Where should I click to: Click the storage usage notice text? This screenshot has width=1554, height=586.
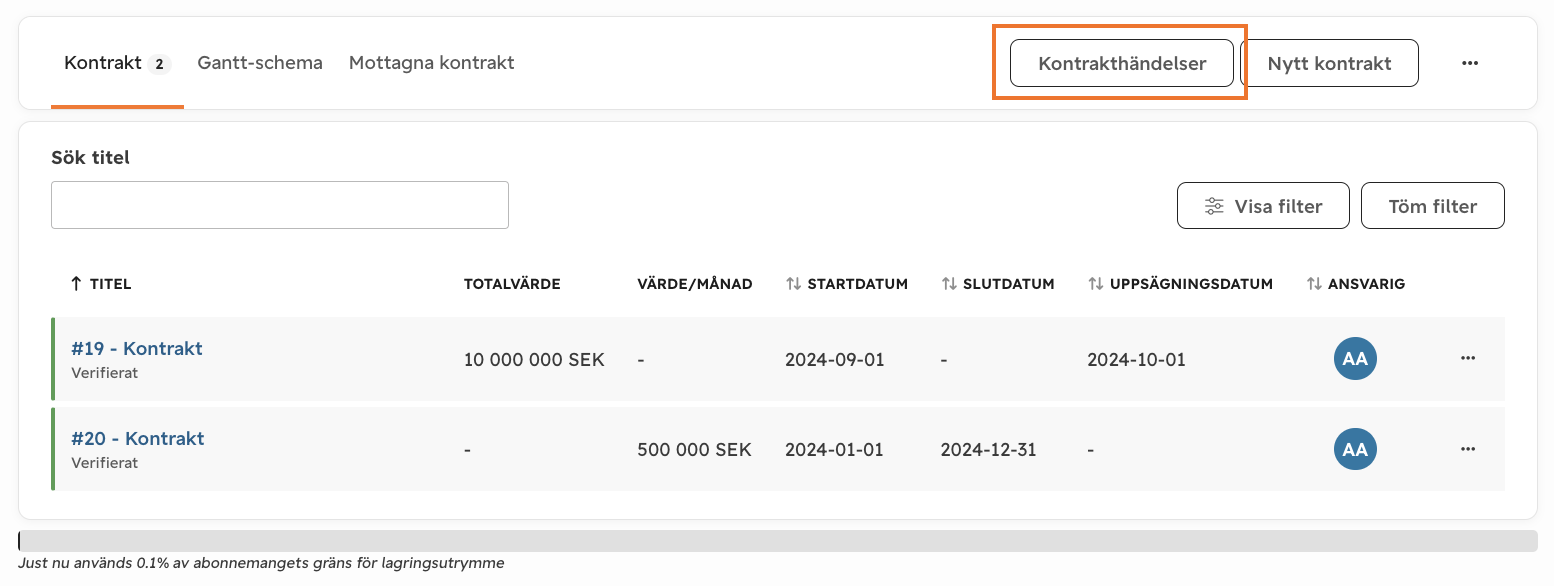point(261,563)
